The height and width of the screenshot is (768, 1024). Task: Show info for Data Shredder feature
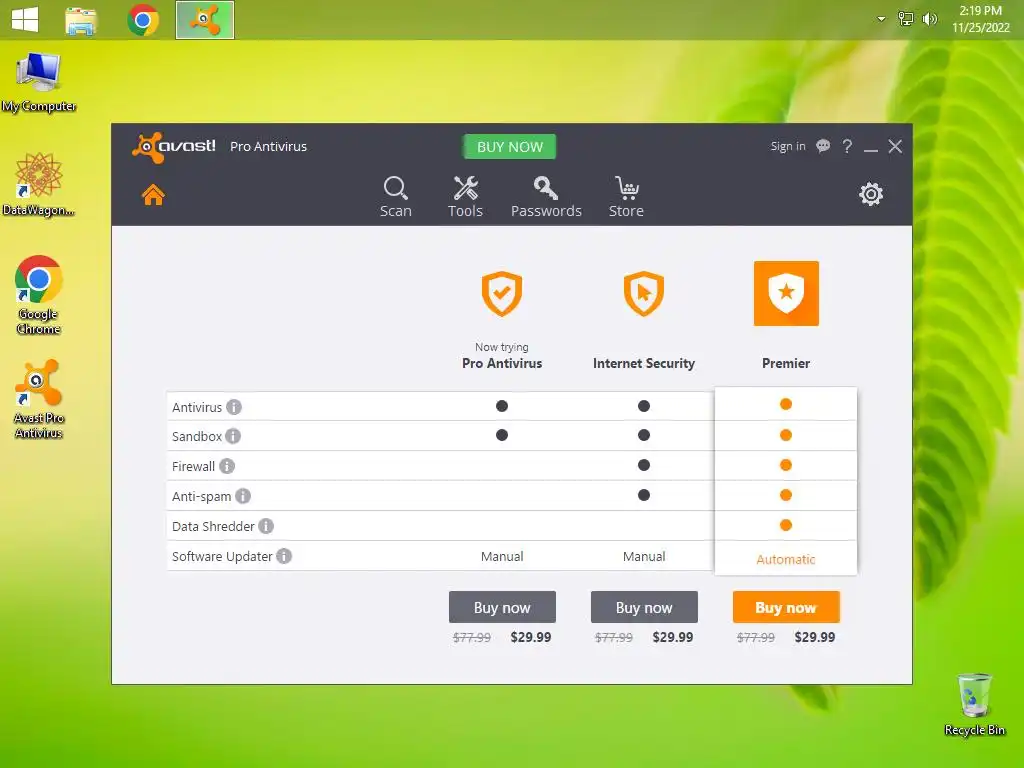(x=266, y=526)
